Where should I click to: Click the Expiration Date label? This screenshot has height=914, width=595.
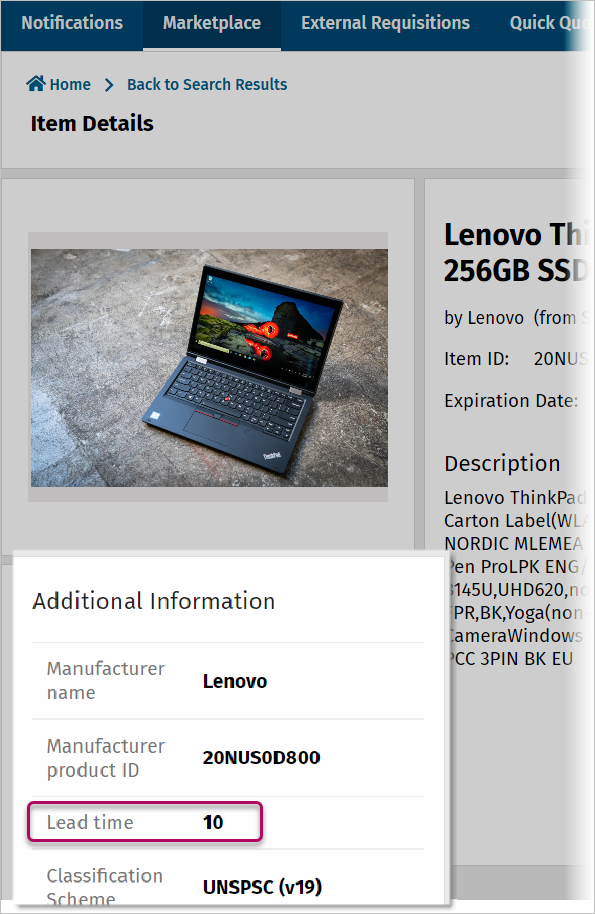point(511,400)
